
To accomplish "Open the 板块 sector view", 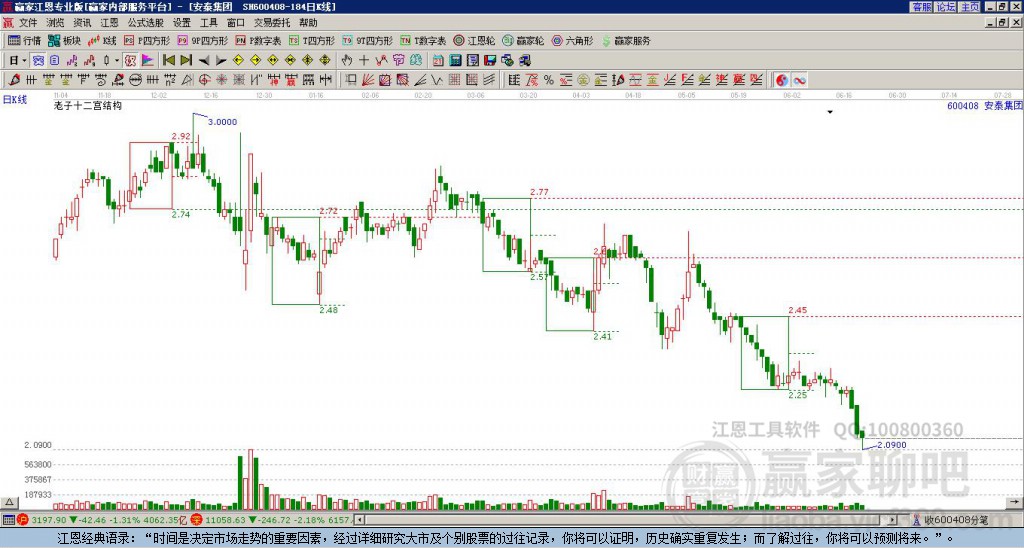I will 64,40.
